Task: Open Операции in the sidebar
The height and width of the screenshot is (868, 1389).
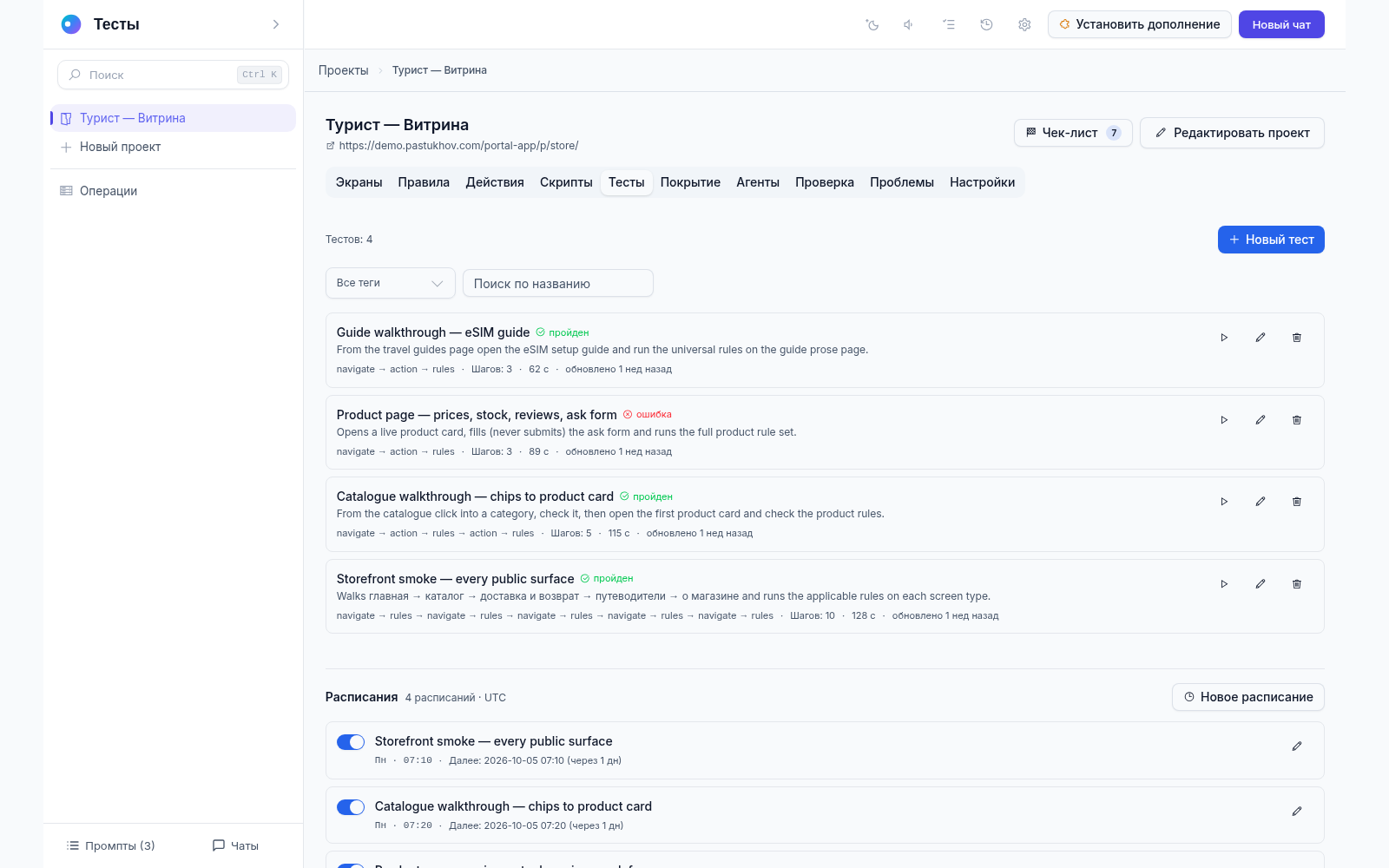Action: click(x=174, y=191)
